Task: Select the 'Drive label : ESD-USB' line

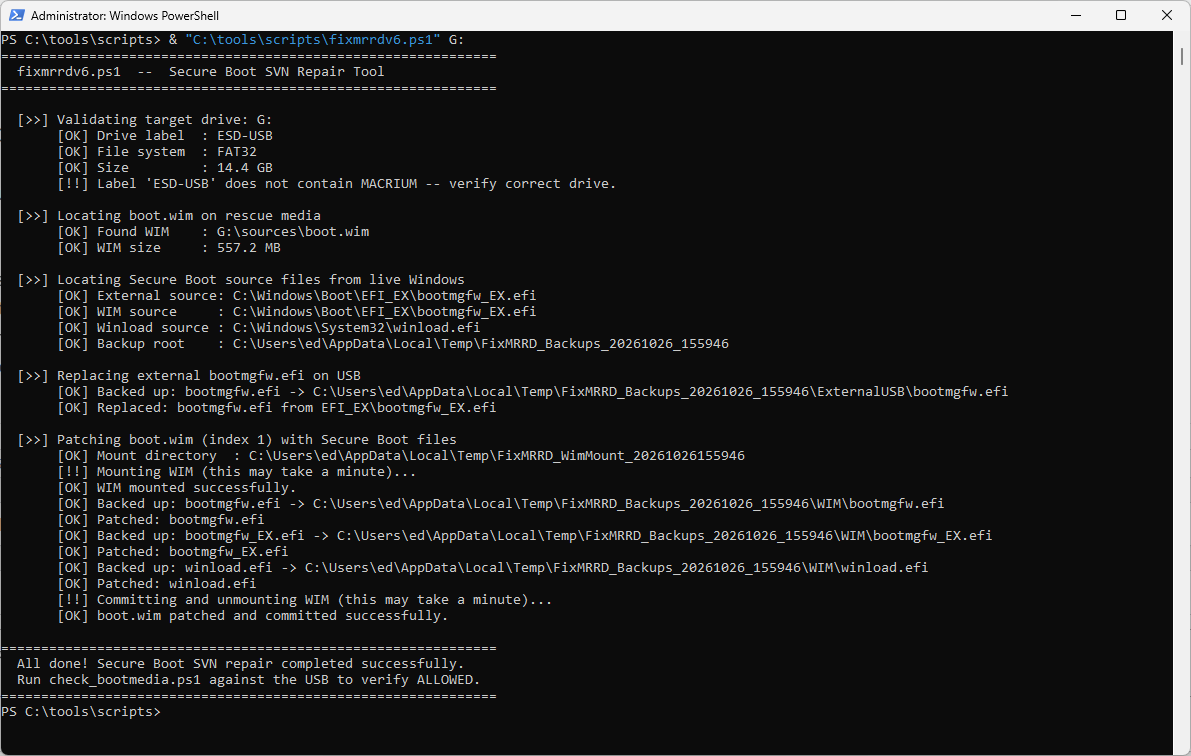Action: click(165, 135)
